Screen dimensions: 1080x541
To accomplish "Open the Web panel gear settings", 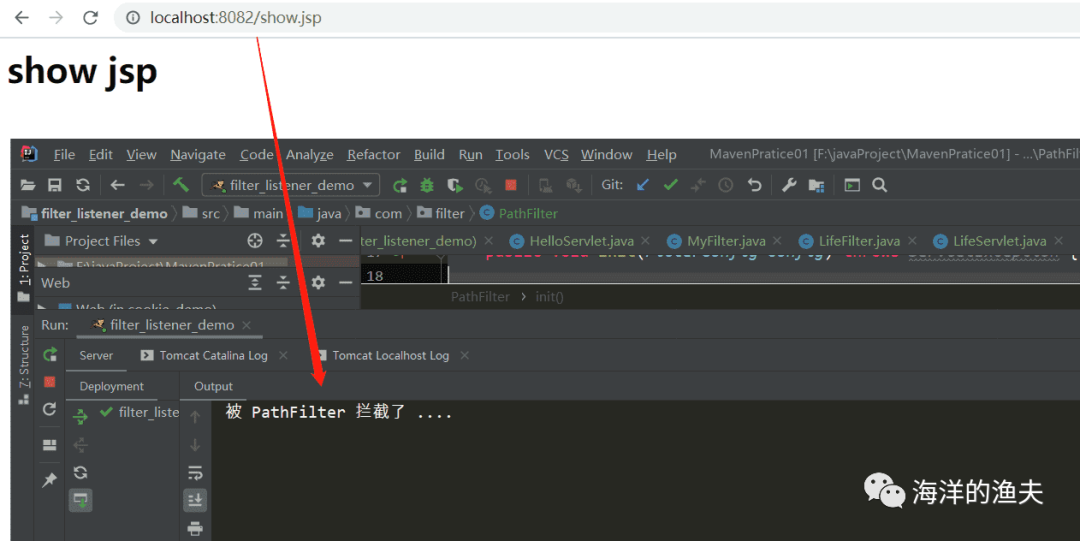I will click(318, 283).
